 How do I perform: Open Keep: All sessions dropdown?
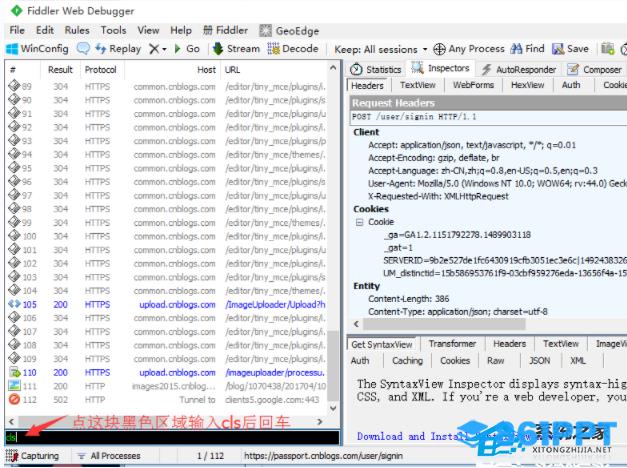tap(381, 49)
